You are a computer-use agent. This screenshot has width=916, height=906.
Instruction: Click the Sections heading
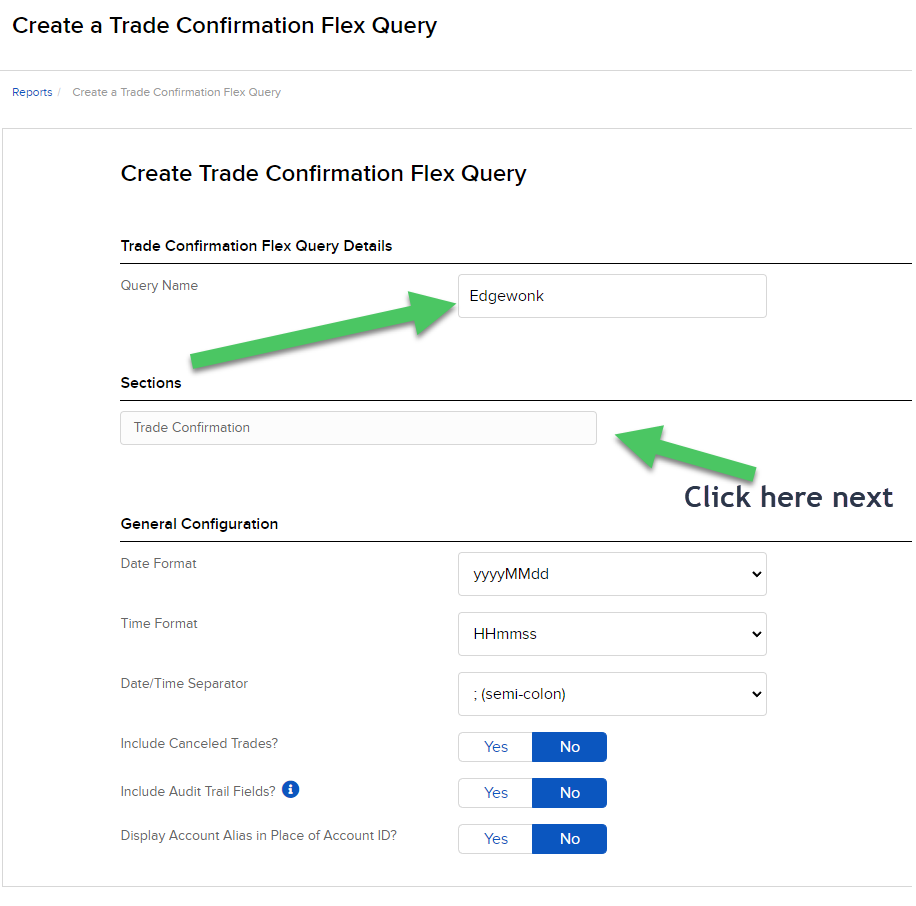tap(151, 383)
